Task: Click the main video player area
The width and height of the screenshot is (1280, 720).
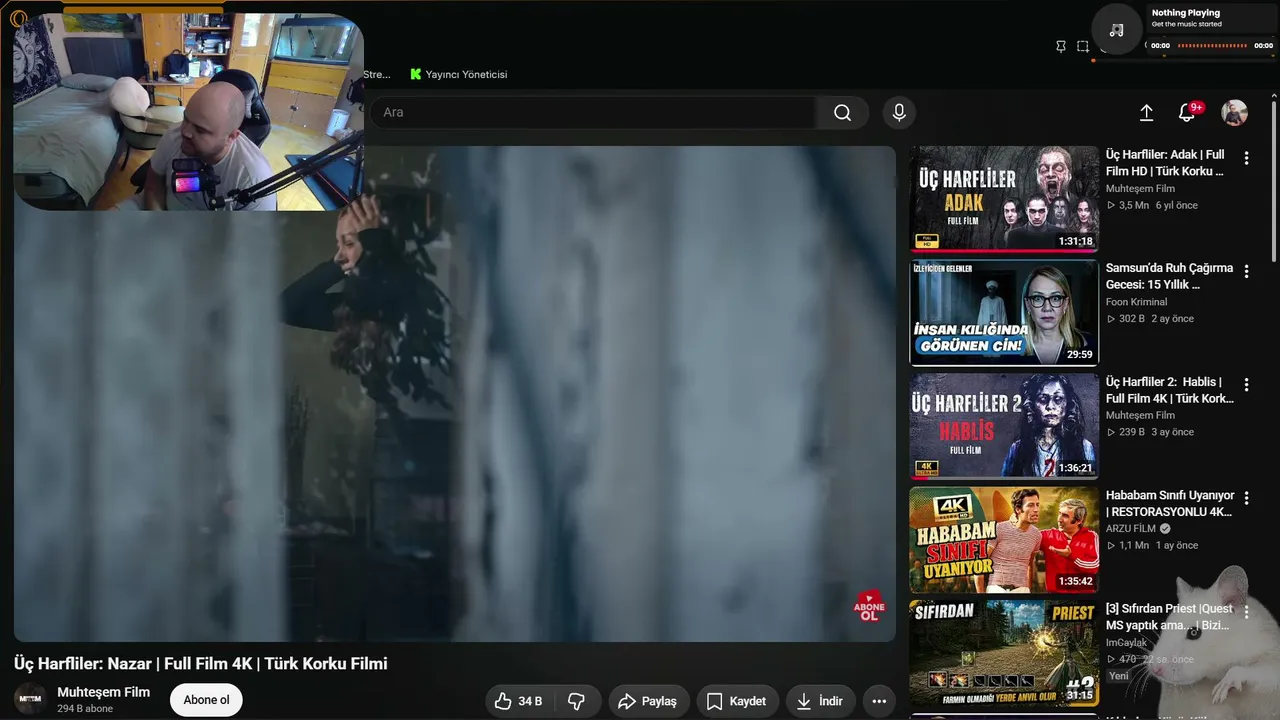Action: coord(455,394)
